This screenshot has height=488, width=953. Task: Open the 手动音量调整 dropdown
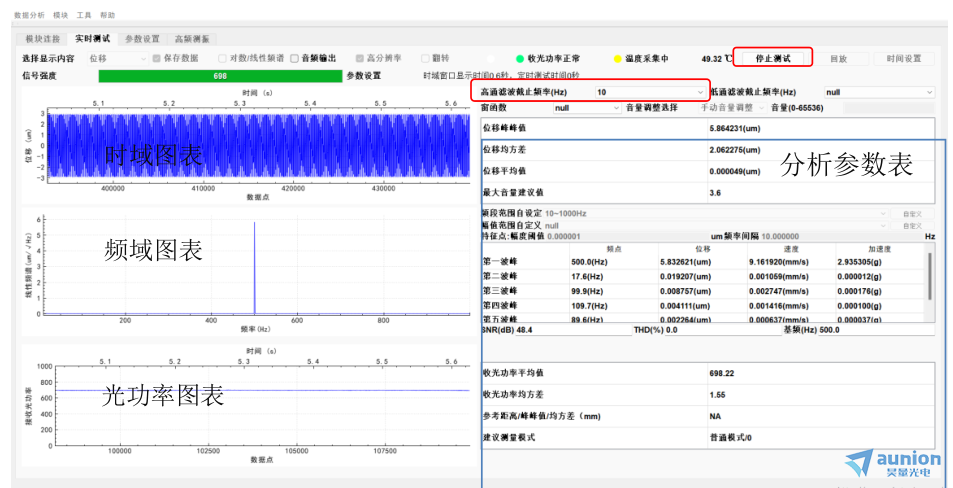coord(730,108)
